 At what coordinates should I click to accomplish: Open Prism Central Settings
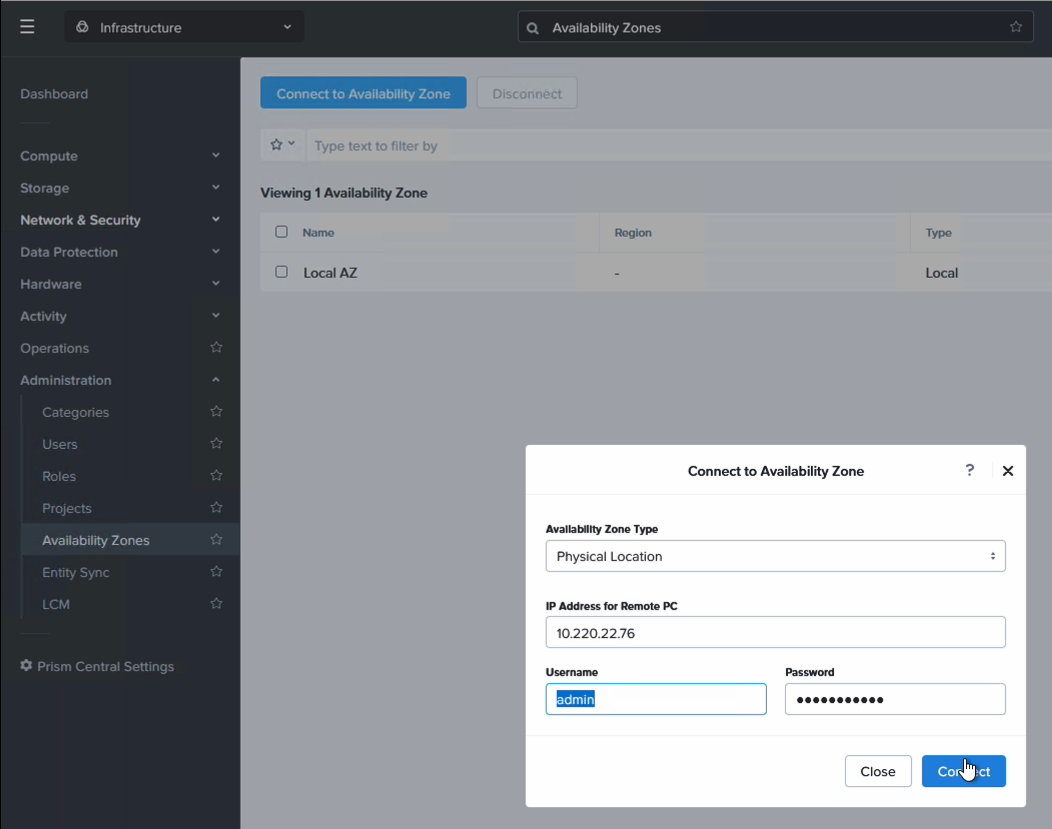[105, 666]
